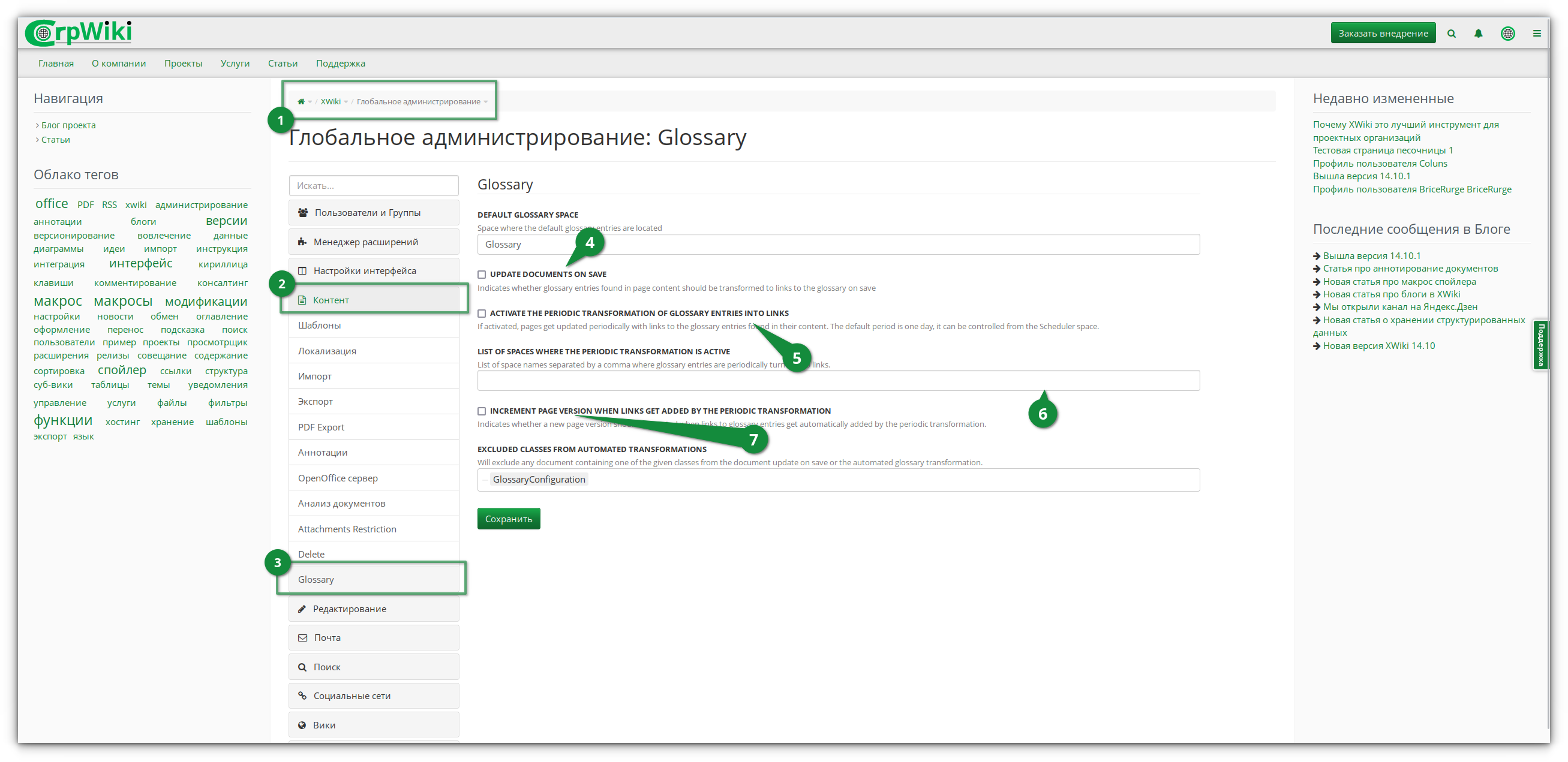Toggle Increment page version checkbox

click(x=482, y=412)
